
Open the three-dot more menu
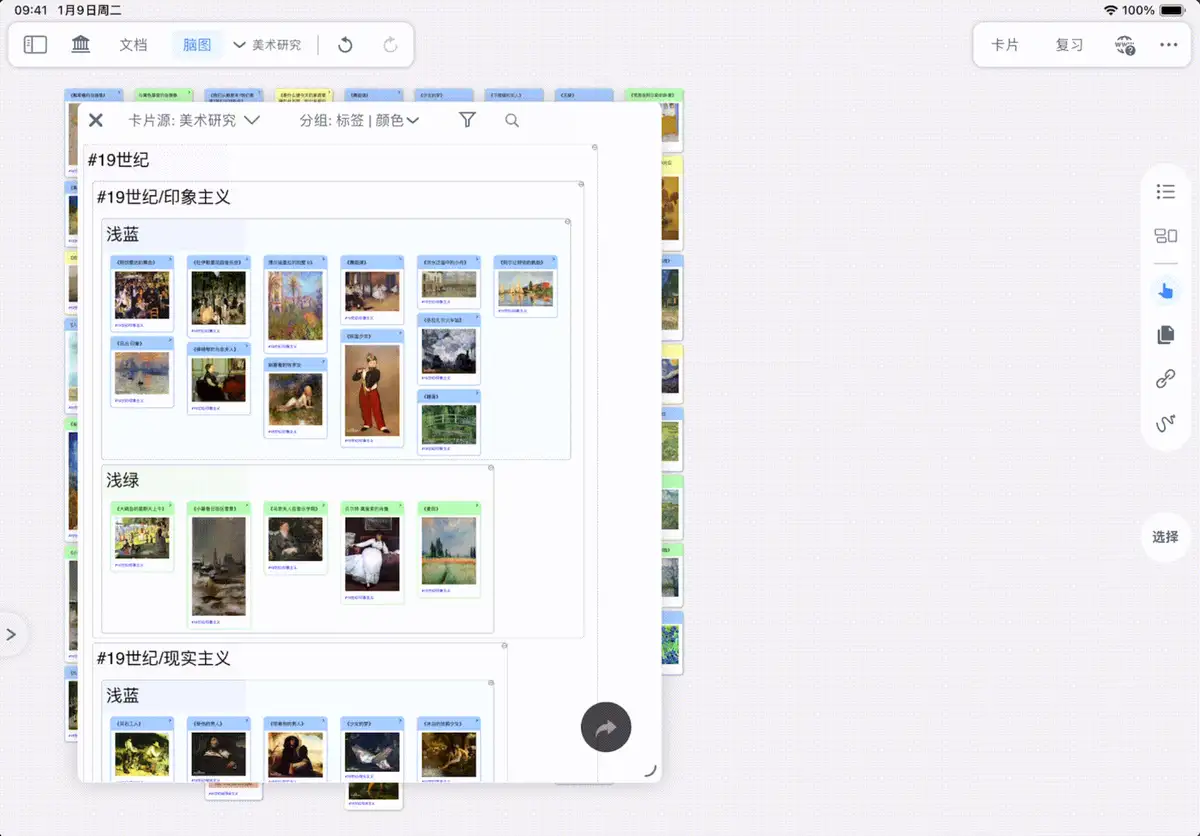coord(1169,45)
